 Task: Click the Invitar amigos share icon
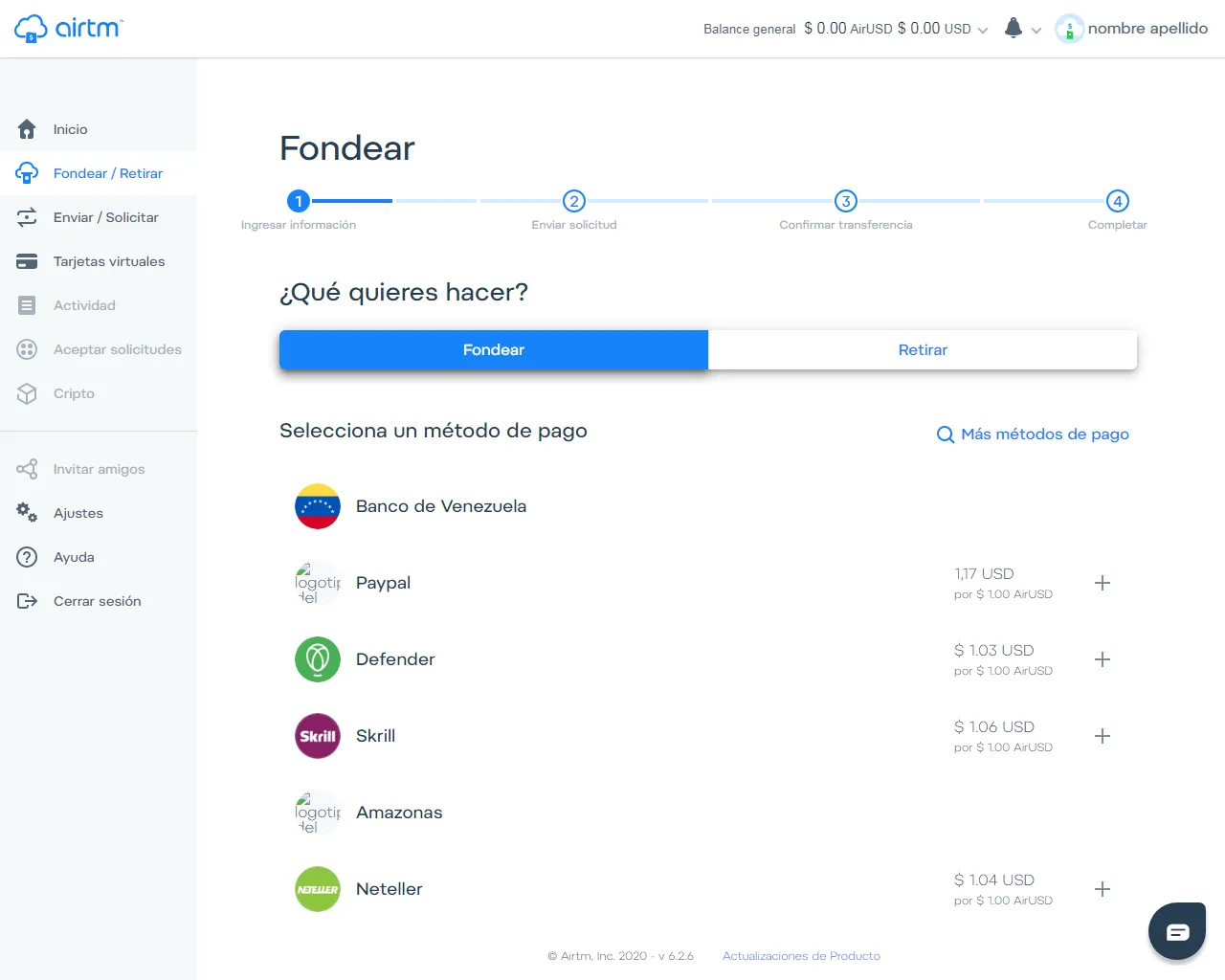pos(27,469)
